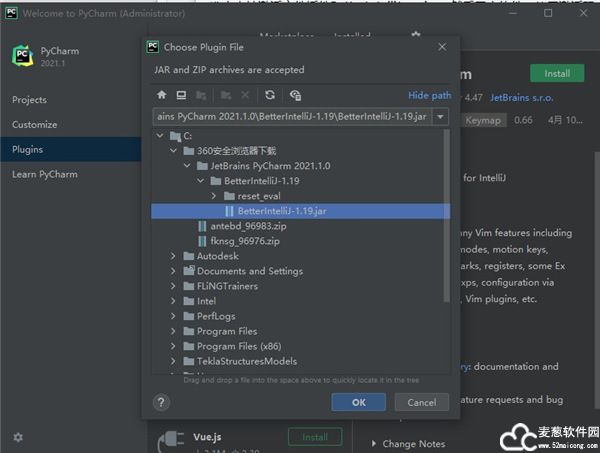Expand the PerfLogs folder
Image resolution: width=600 pixels, height=453 pixels.
173,316
